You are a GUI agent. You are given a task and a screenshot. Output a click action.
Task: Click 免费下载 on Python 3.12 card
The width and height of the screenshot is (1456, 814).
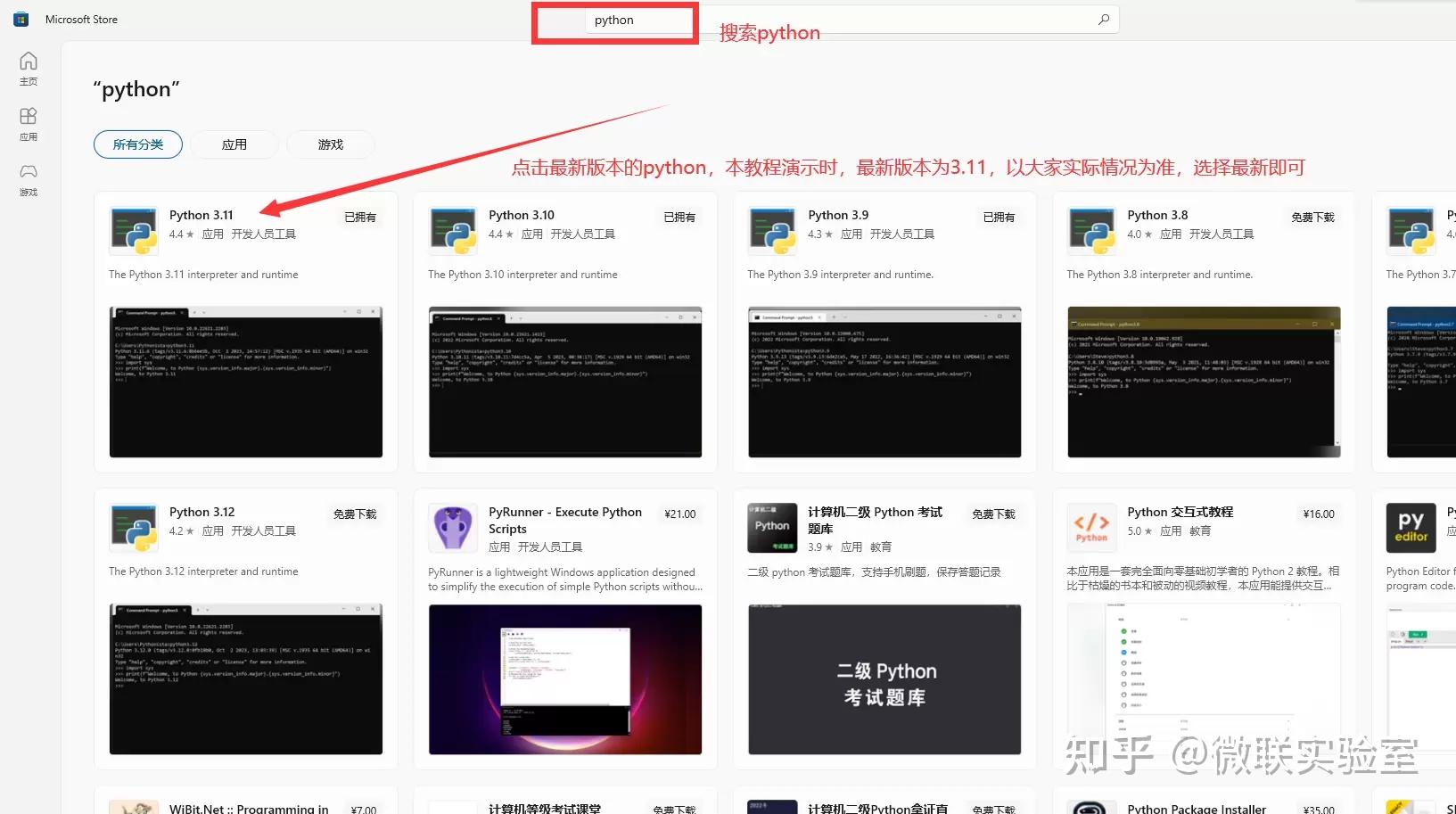point(355,514)
